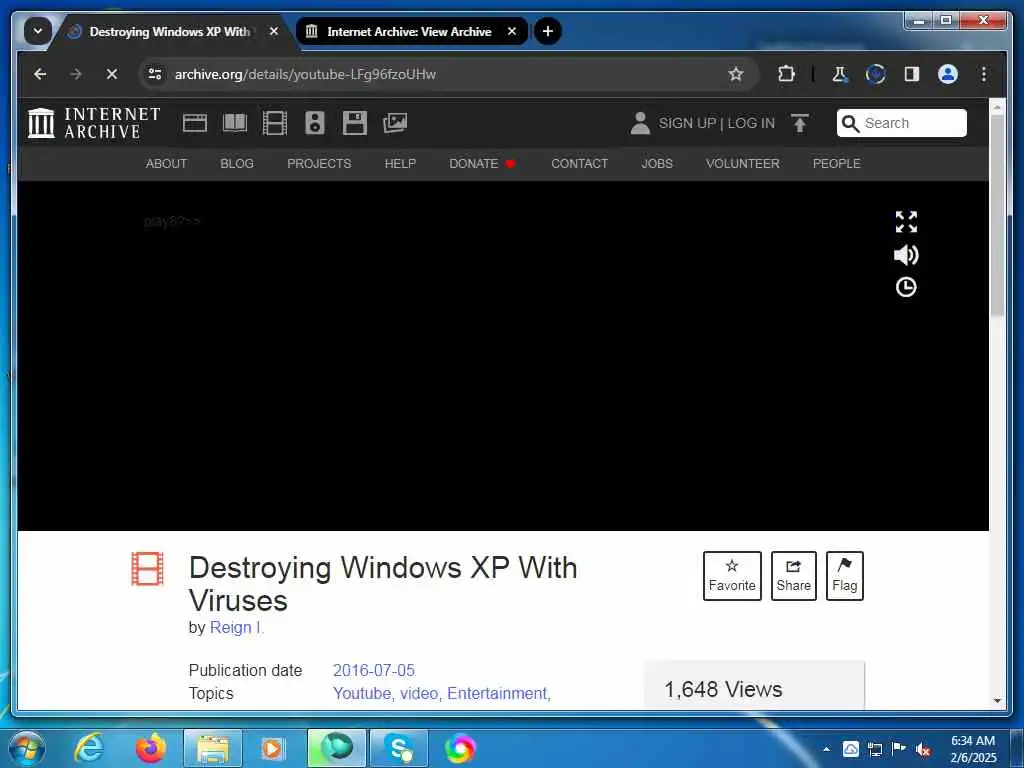Close the Internet Archive: View Archive tab
This screenshot has height=768, width=1024.
click(512, 31)
